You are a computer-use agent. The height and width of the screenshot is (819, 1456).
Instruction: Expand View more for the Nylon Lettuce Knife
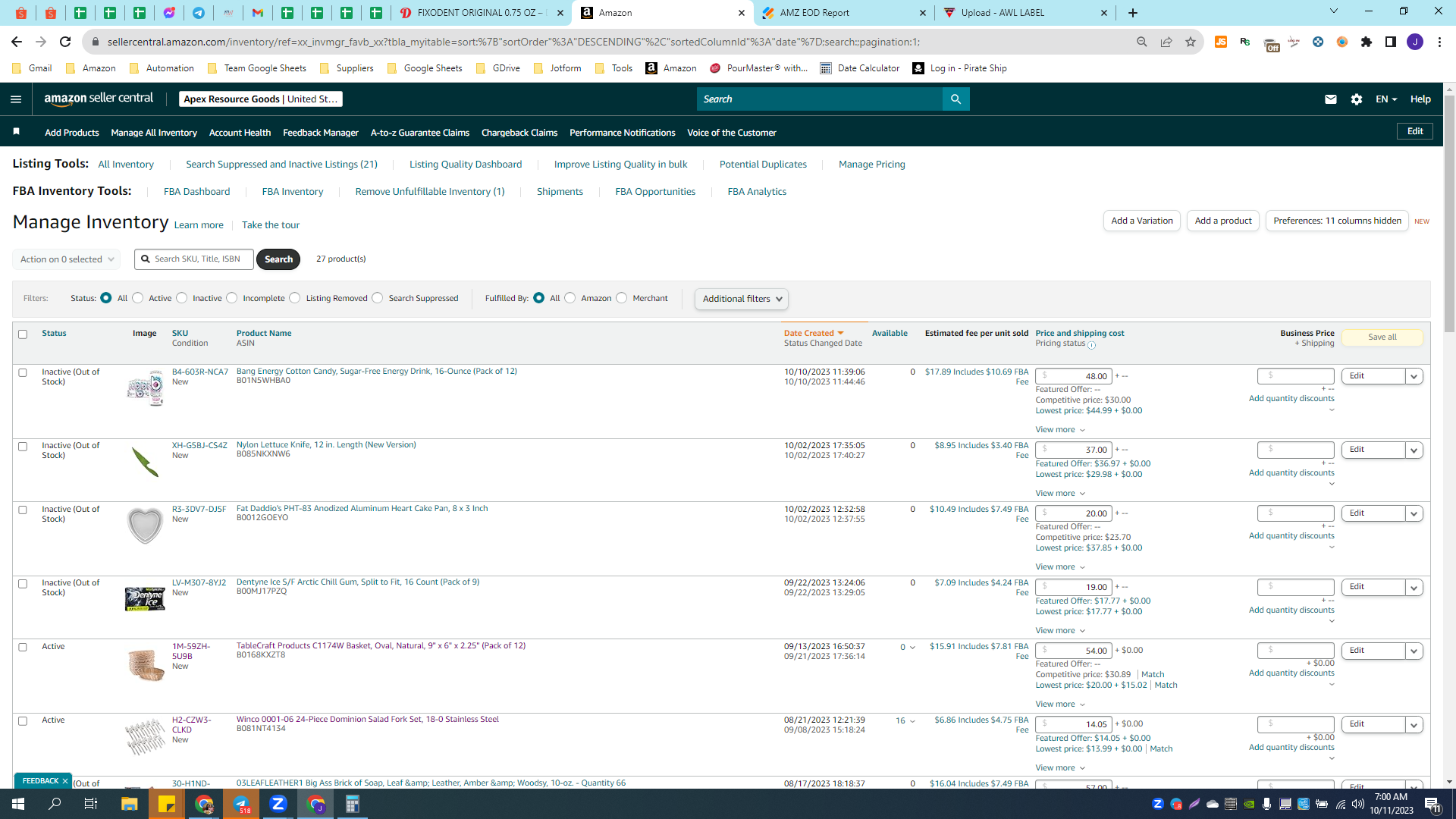[1060, 494]
